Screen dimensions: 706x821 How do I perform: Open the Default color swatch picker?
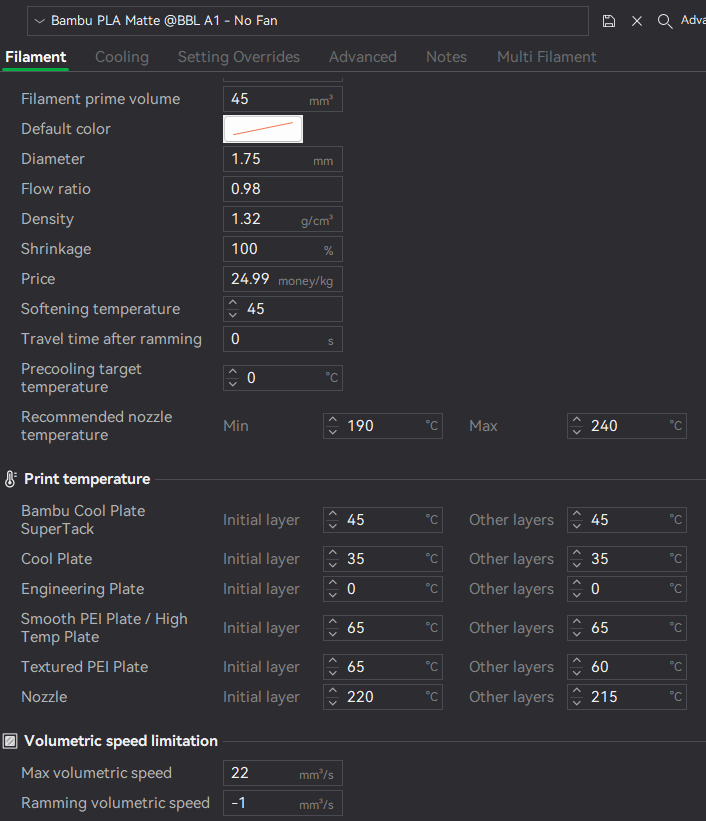(x=263, y=129)
